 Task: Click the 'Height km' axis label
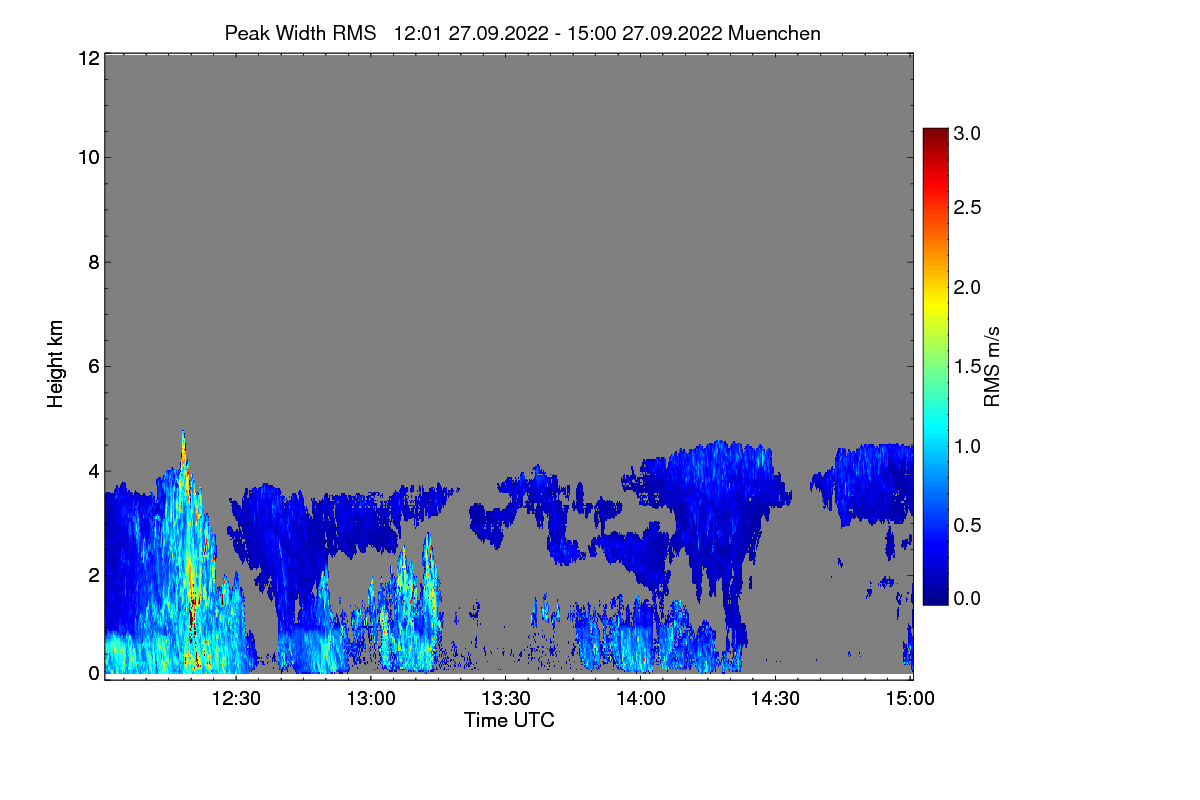pos(56,364)
